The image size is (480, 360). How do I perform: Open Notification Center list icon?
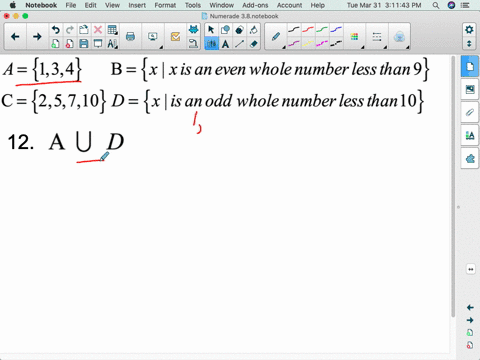(465, 5)
